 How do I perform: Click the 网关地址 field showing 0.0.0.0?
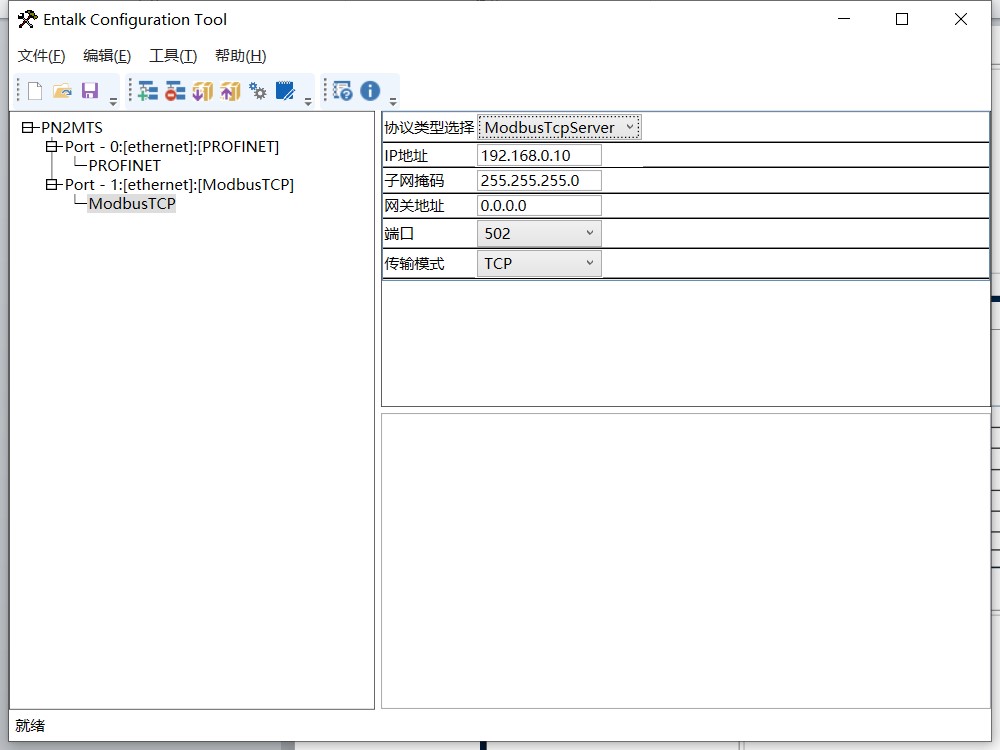[539, 206]
